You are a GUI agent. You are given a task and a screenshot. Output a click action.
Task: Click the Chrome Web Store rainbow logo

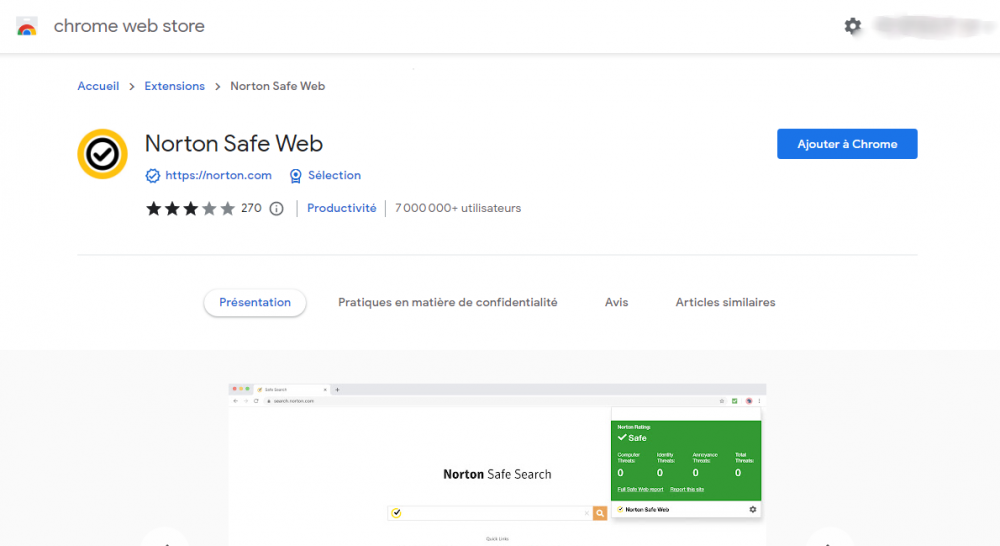27,27
